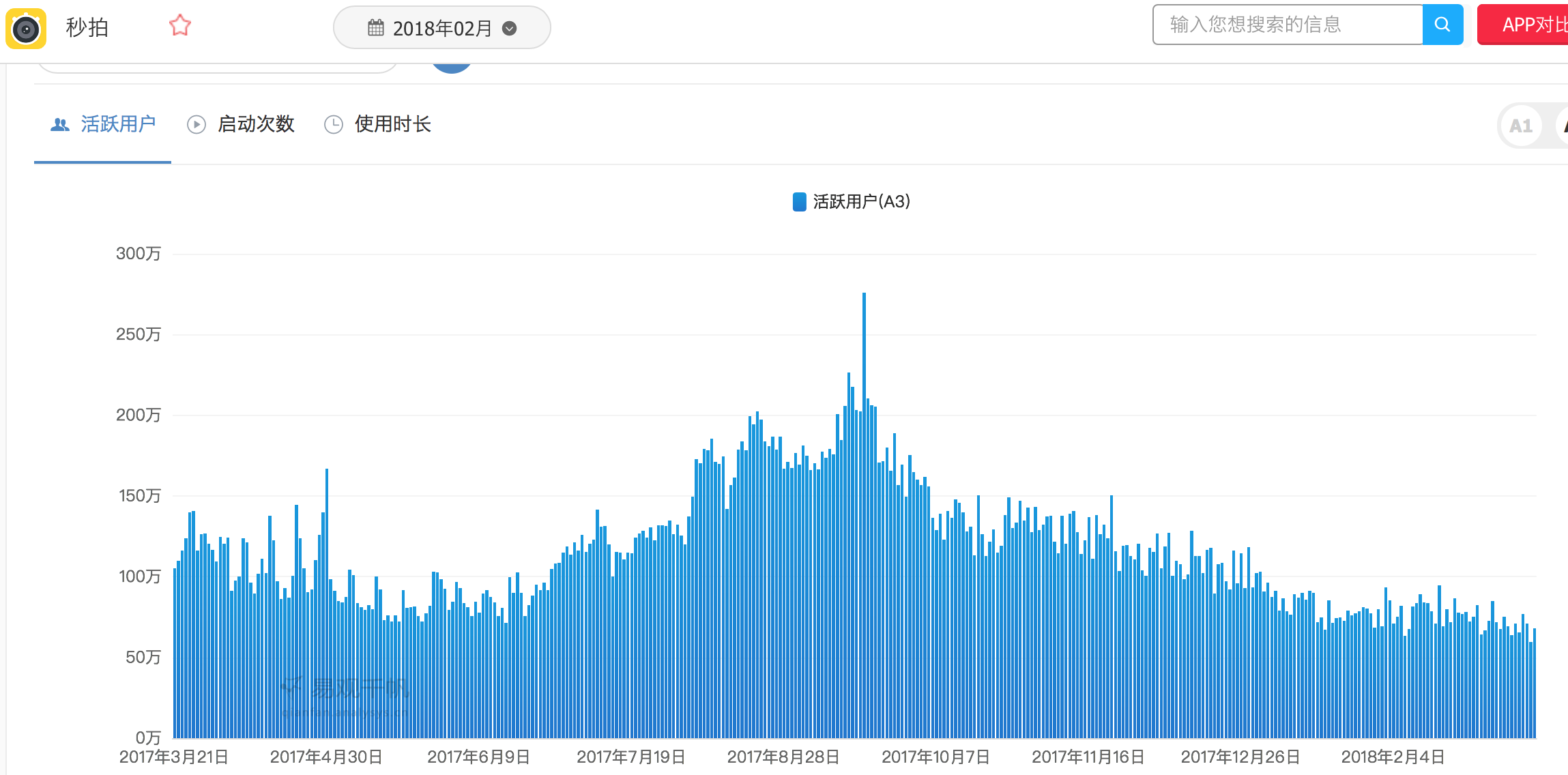Screen dimensions: 1568x775
Task: Toggle the A1 data granularity option
Action: click(x=1521, y=126)
